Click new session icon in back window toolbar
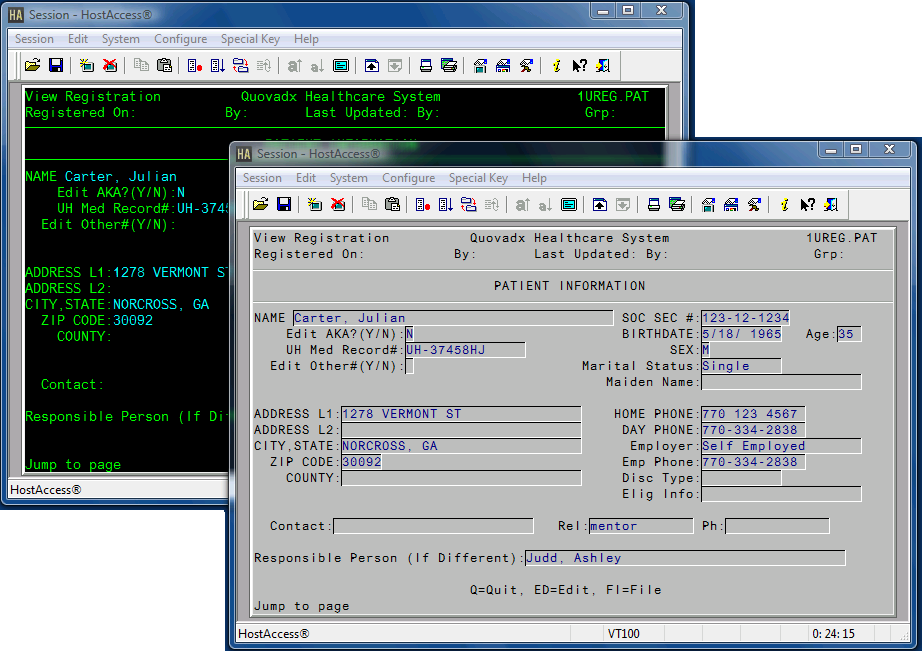 tap(86, 65)
